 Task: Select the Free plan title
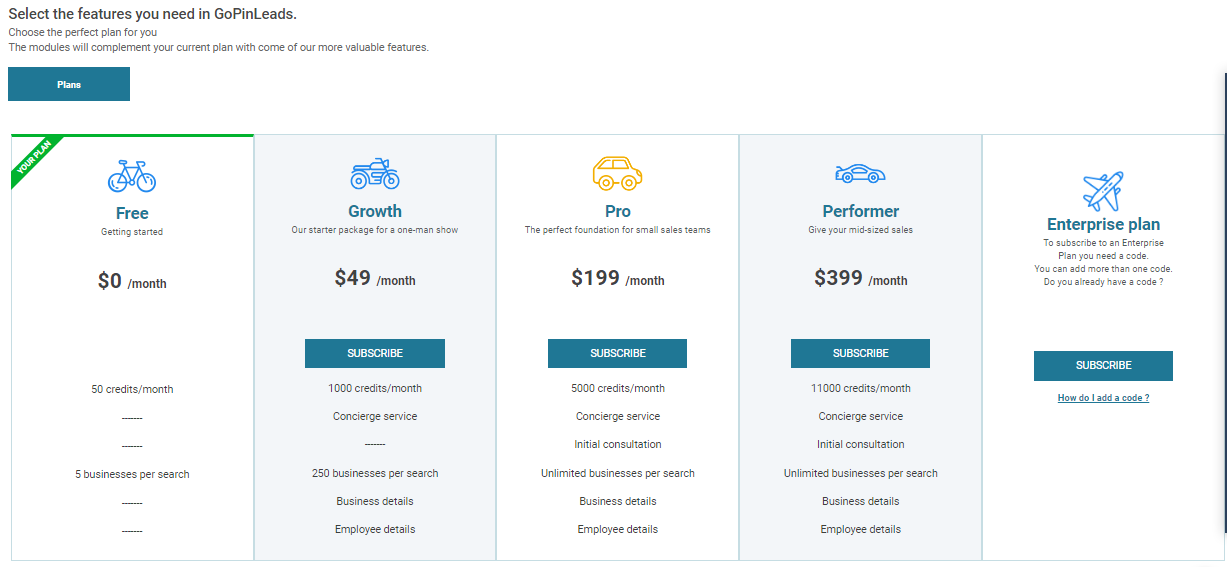(x=132, y=213)
